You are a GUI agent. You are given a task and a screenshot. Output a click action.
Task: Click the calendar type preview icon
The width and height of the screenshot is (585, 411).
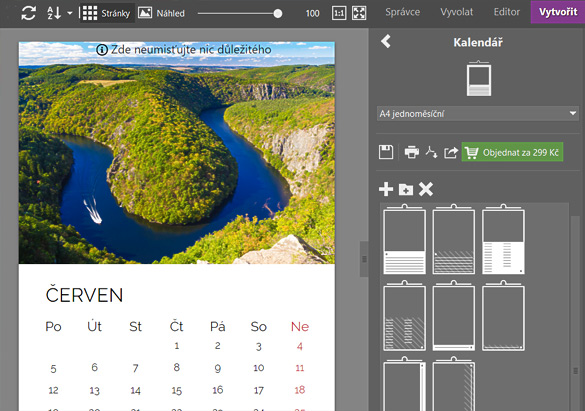click(x=479, y=78)
